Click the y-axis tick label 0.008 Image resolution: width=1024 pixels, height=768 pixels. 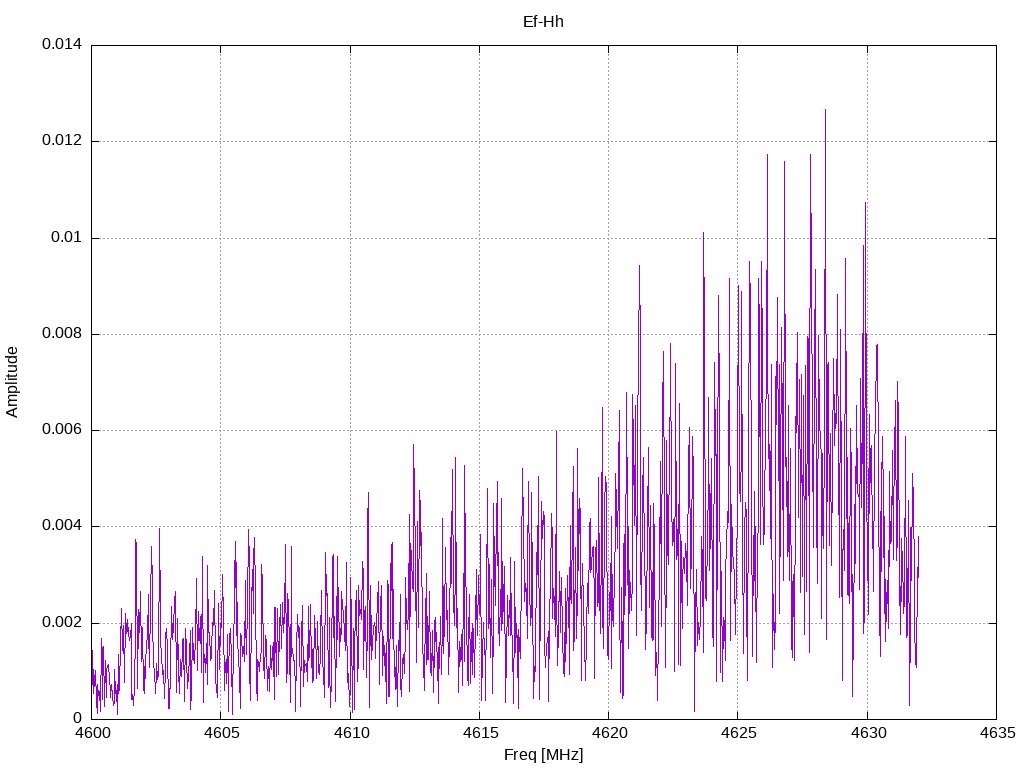[x=62, y=333]
